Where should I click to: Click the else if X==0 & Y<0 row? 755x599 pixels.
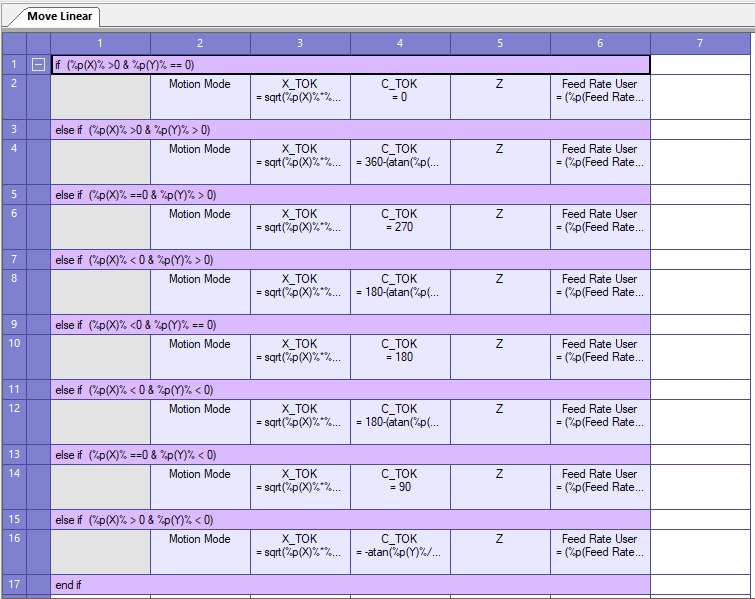click(x=350, y=454)
